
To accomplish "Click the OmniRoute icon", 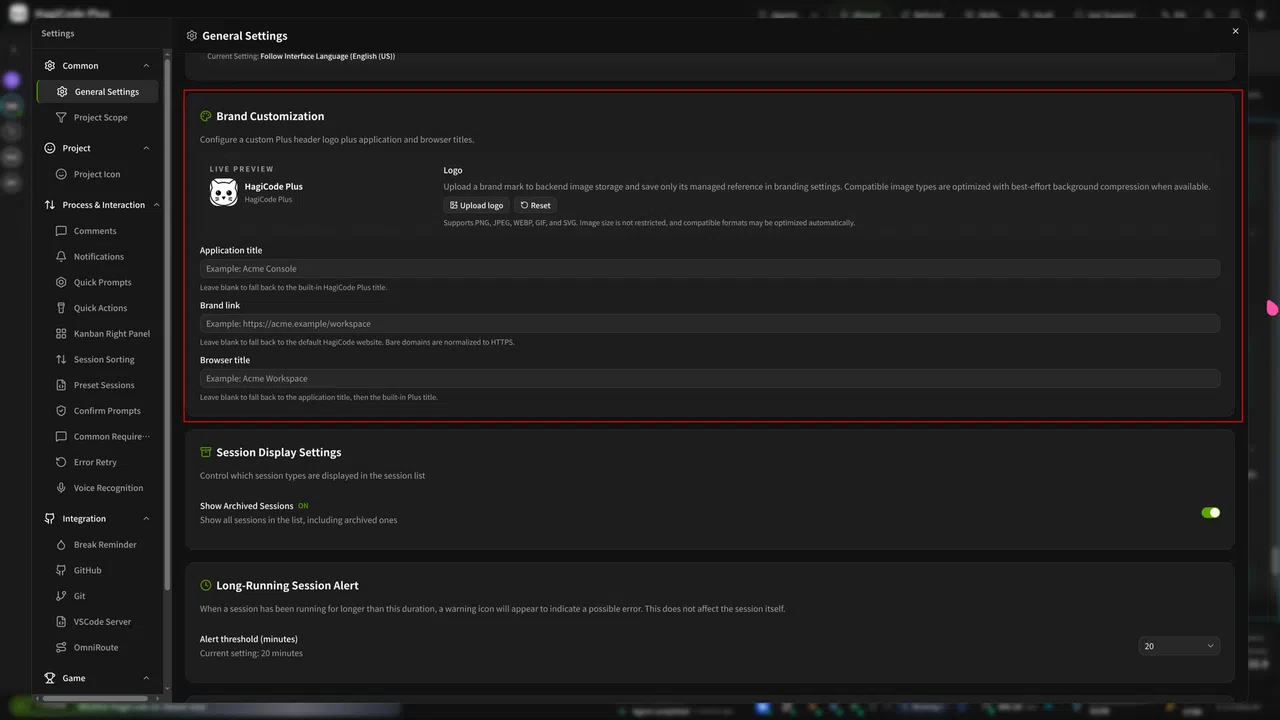I will pos(61,647).
